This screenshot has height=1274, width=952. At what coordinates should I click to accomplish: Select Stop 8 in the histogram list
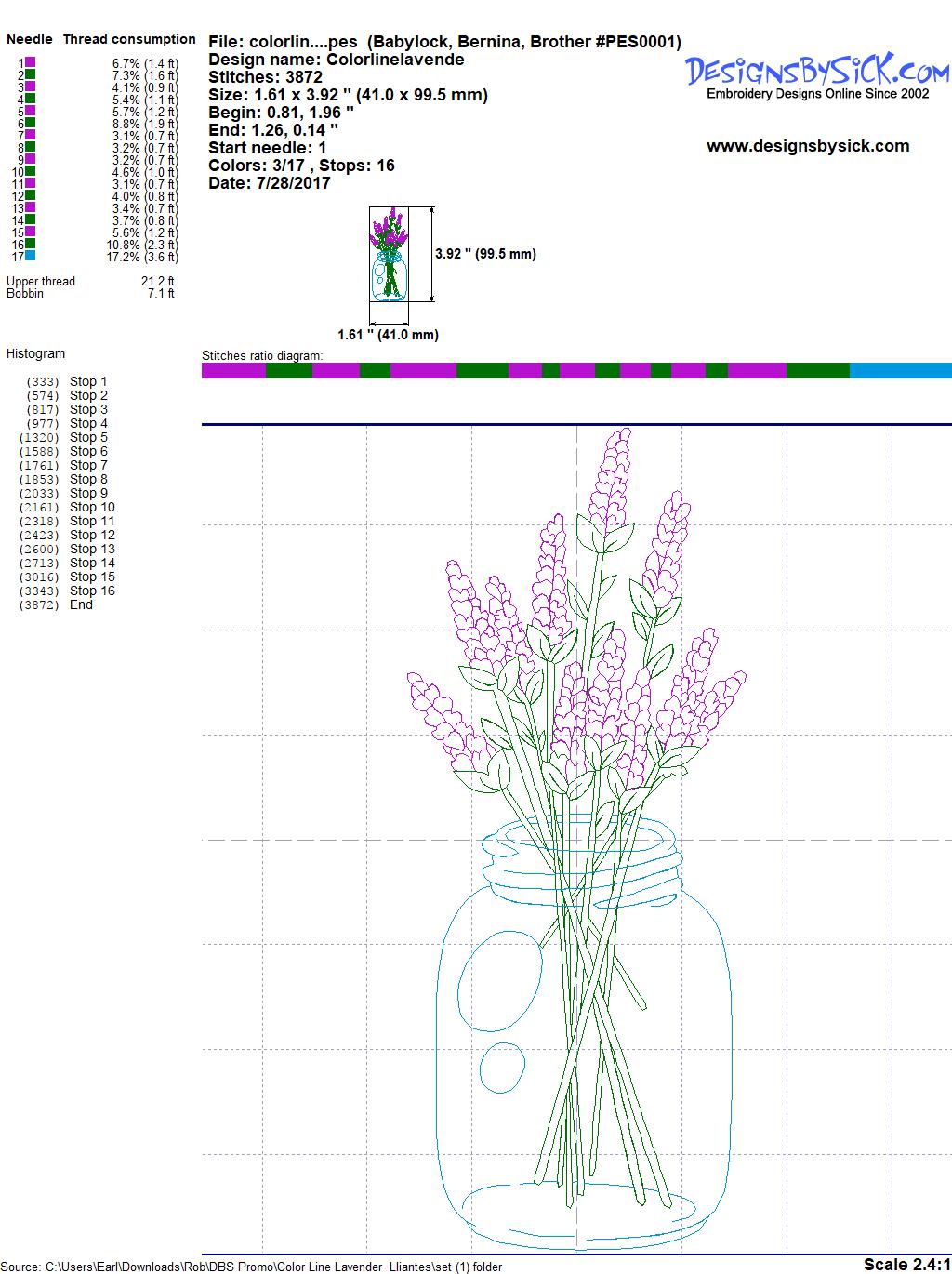pyautogui.click(x=88, y=479)
